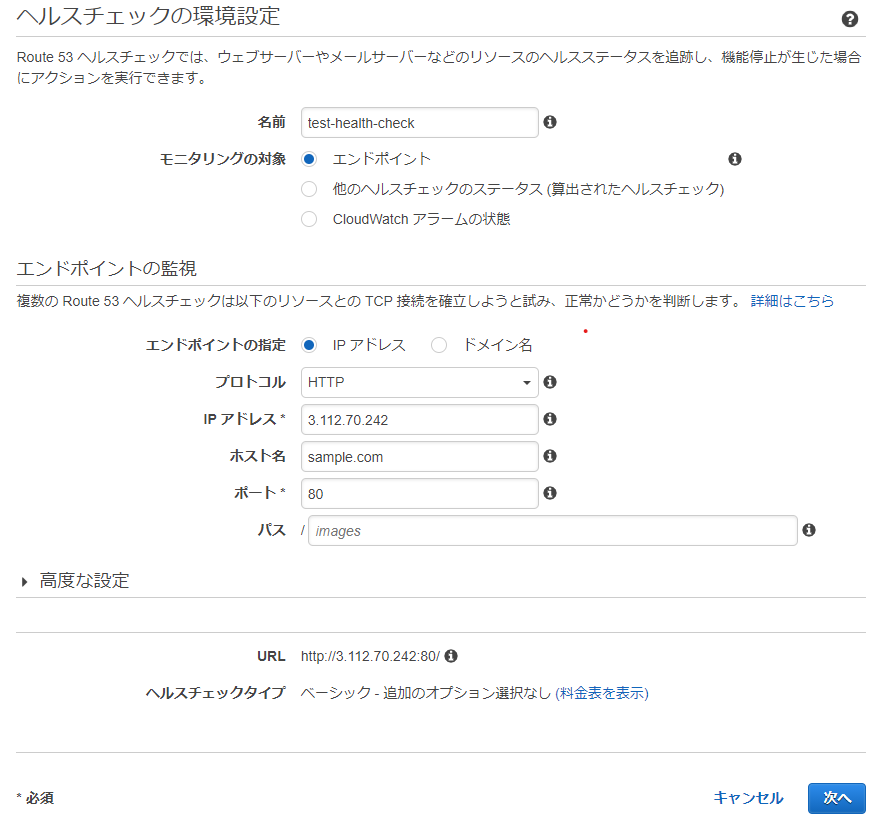Select ドメイン名 endpoint radio button
The height and width of the screenshot is (830, 892).
click(x=439, y=345)
